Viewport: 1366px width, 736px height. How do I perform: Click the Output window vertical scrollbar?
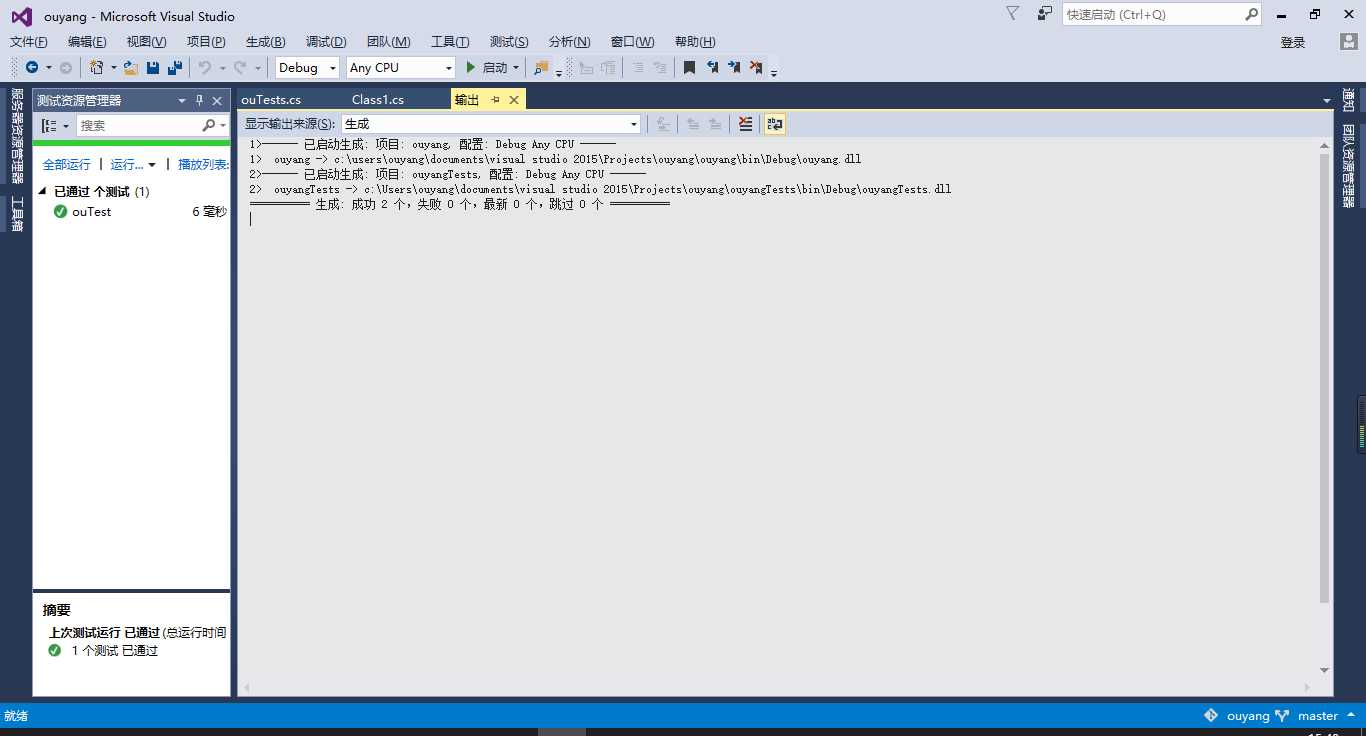click(x=1325, y=378)
